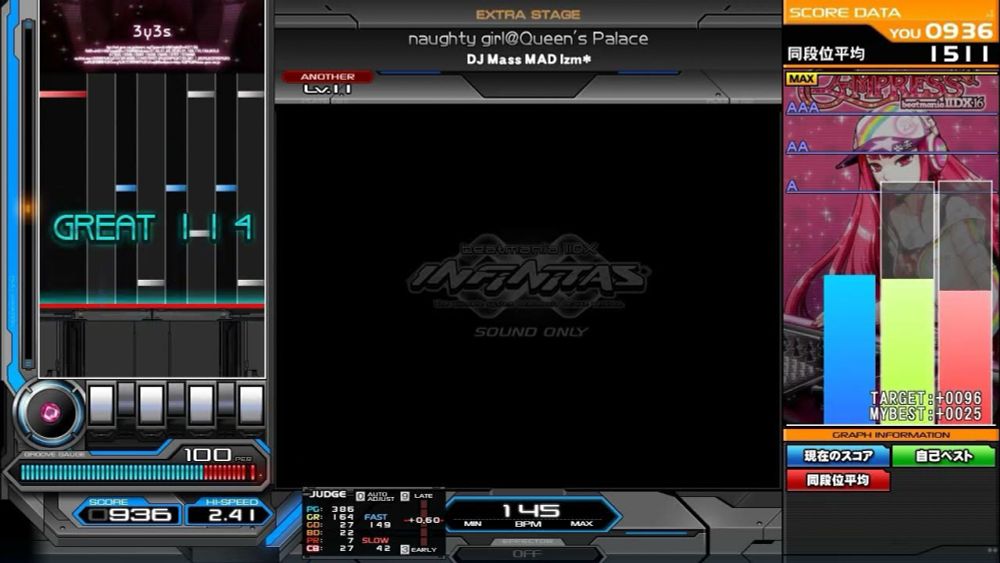Screen dimensions: 1000x563
Task: Tap white key 5 on the keyboard
Action: [201, 404]
